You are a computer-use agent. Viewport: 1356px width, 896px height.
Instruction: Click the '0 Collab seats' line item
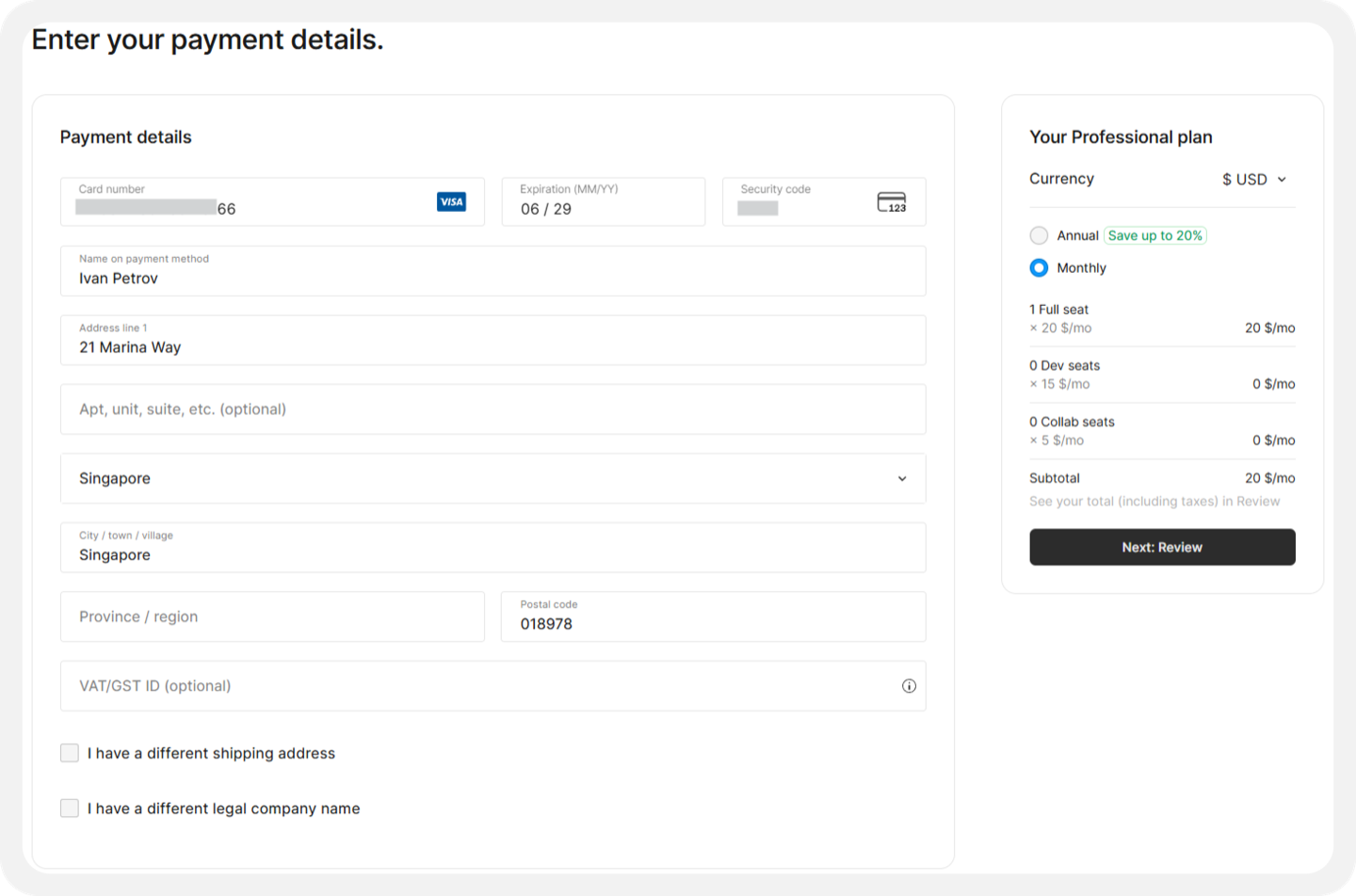coord(1162,431)
